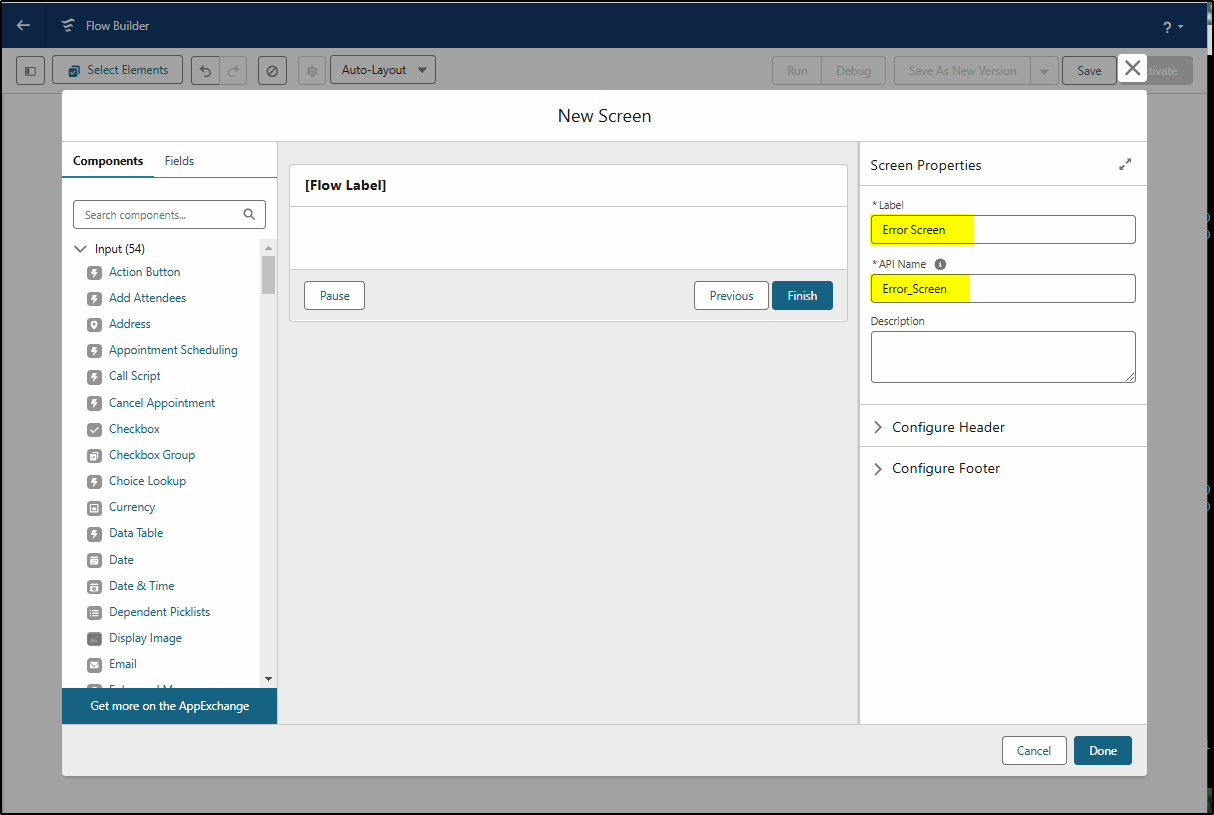Click Done to confirm the screen
This screenshot has height=815, width=1214.
[x=1102, y=750]
